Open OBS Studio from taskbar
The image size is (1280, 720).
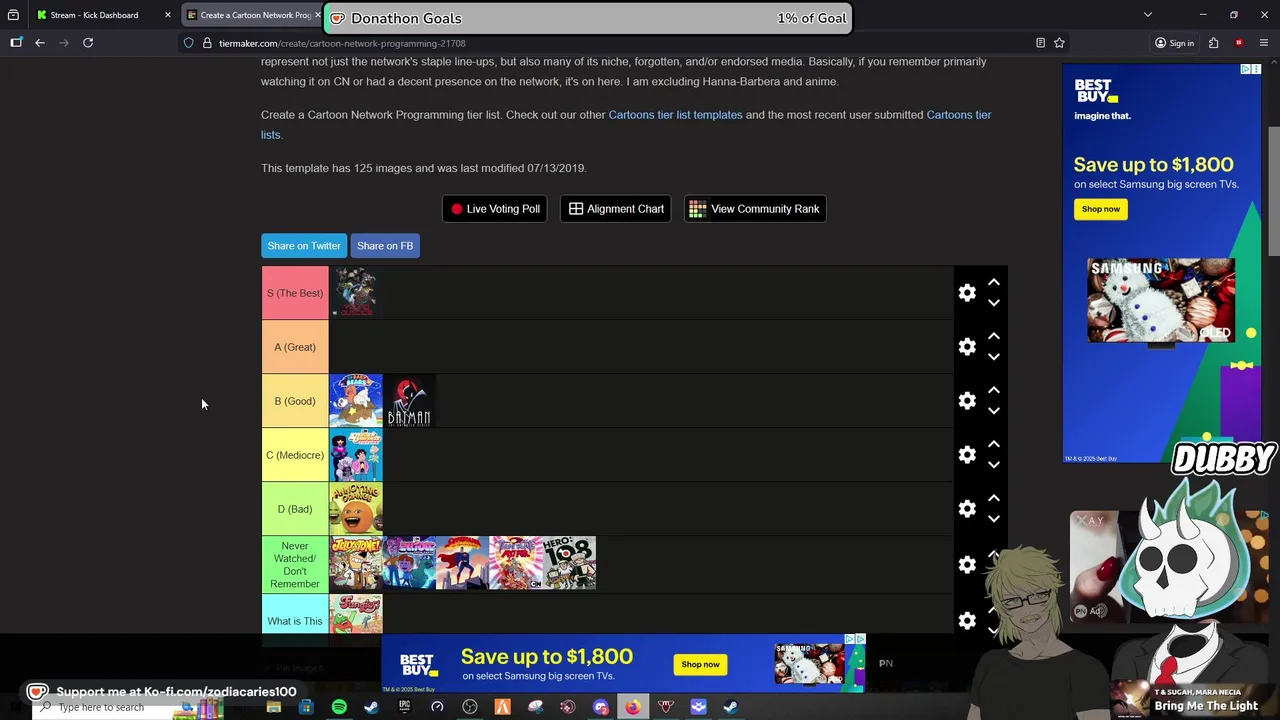tap(469, 707)
